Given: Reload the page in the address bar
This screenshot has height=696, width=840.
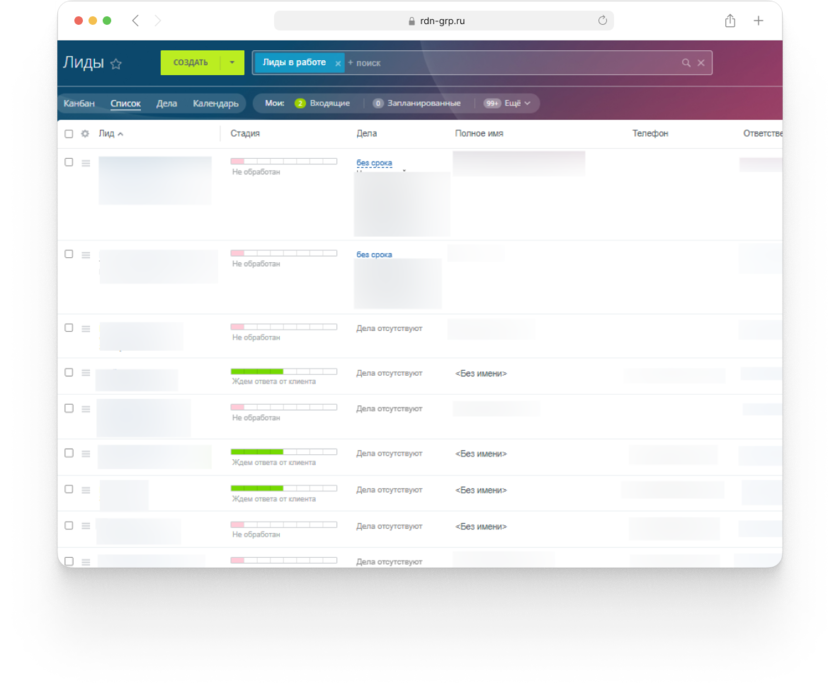Looking at the screenshot, I should (602, 21).
